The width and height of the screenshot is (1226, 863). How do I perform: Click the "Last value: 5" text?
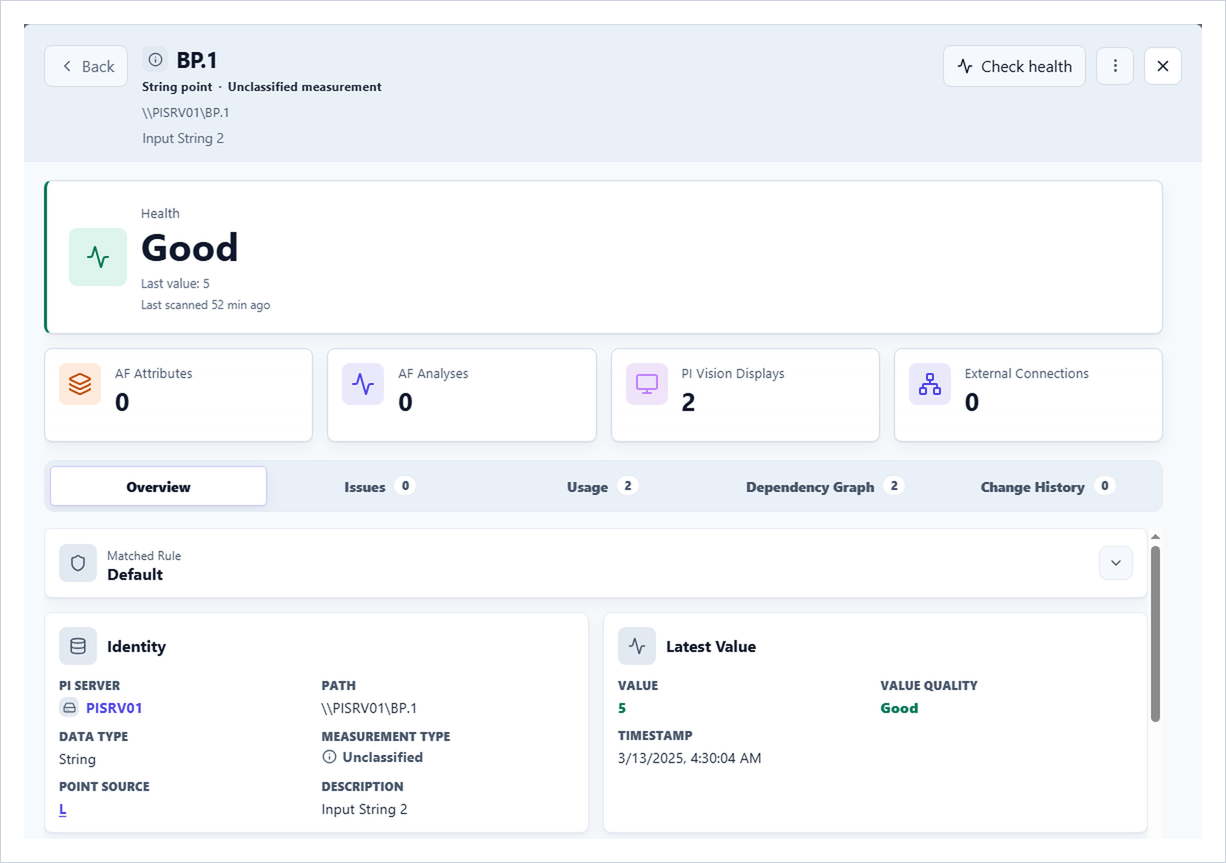click(175, 284)
